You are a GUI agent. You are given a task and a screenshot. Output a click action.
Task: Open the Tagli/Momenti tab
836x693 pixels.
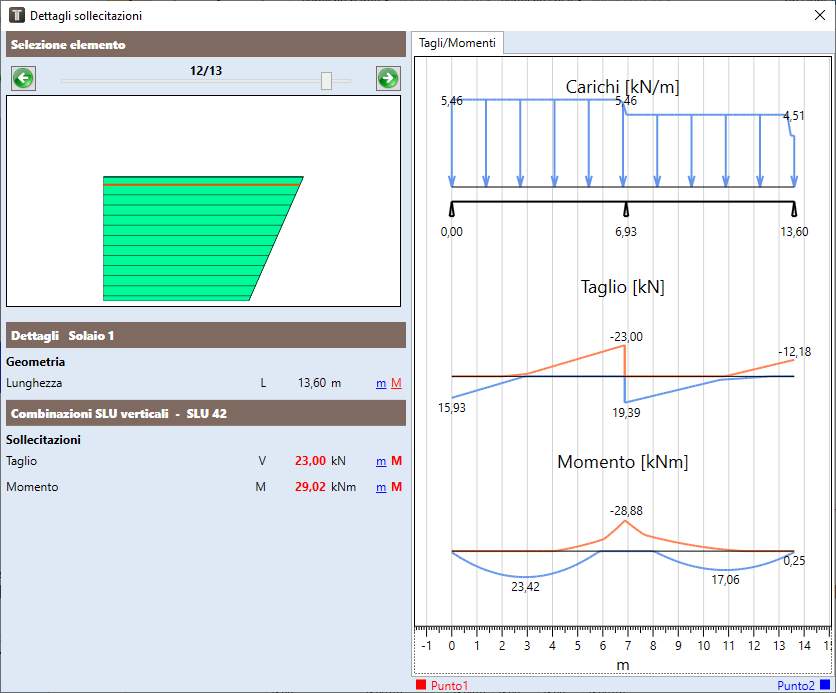[457, 43]
